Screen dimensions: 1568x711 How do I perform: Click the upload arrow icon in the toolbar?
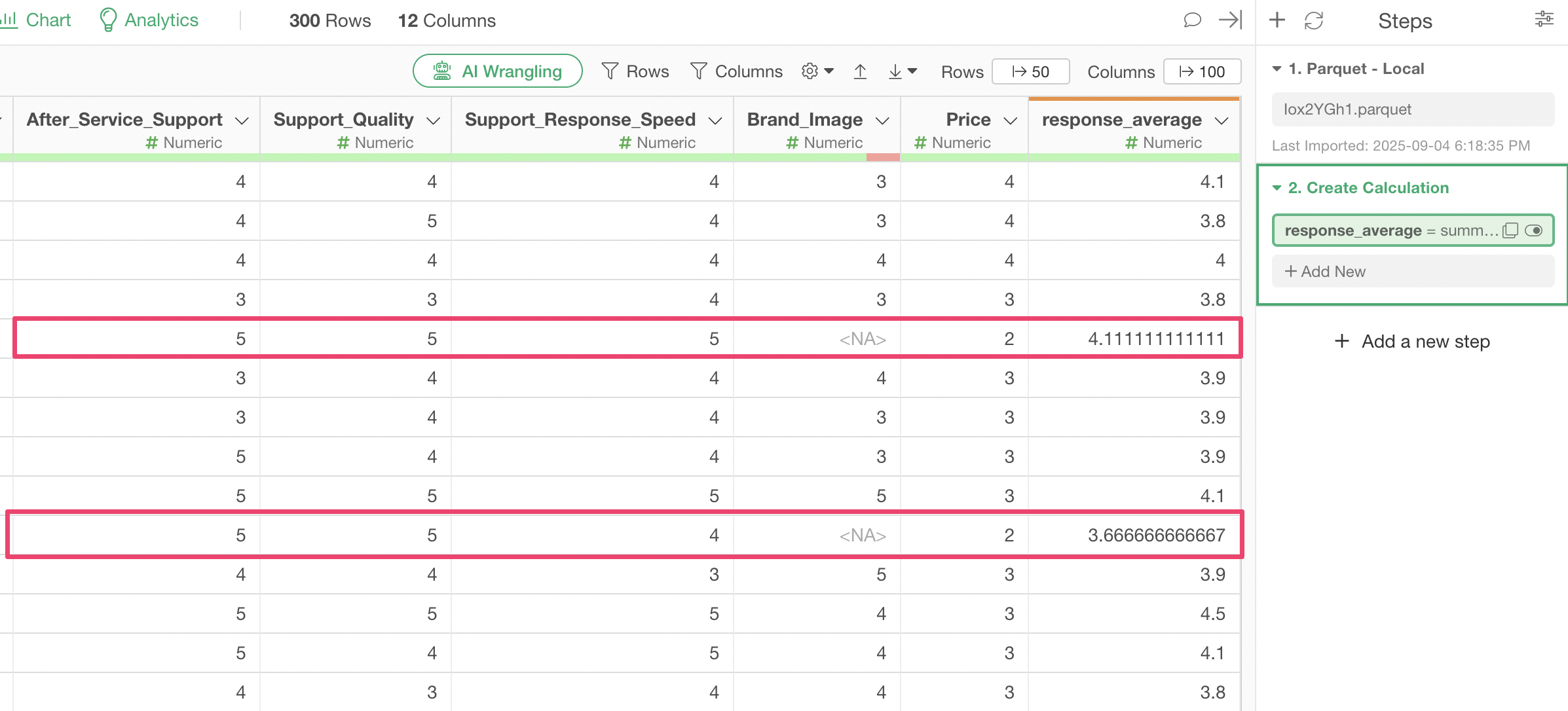pos(860,71)
